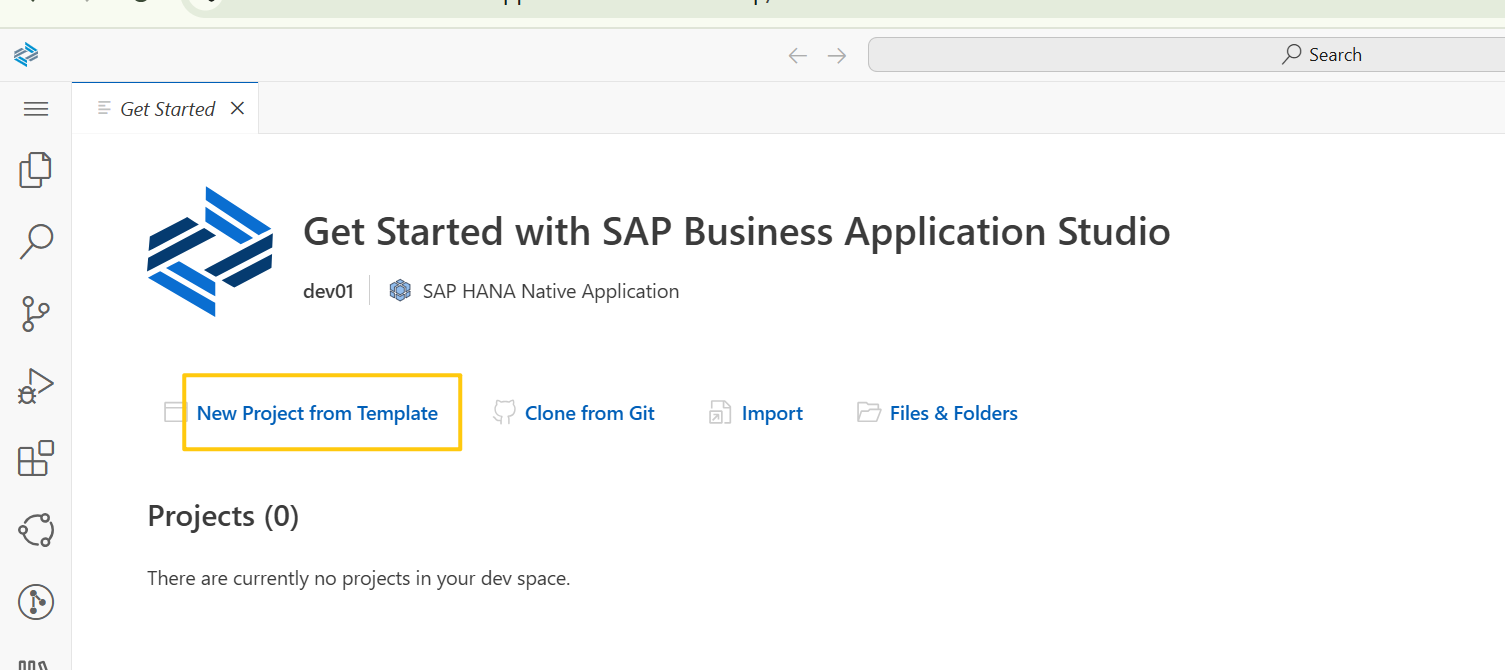Click the GitHub icon beside Clone

[x=504, y=412]
